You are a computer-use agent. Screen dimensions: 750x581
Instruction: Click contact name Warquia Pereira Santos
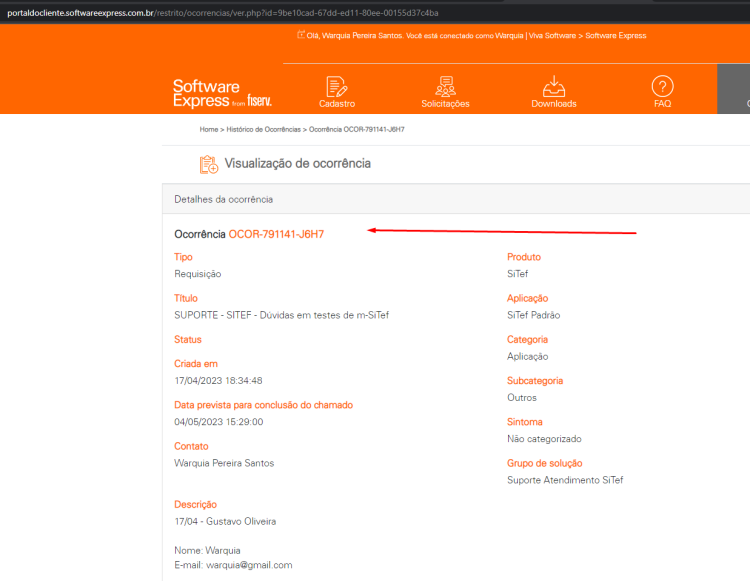click(224, 463)
